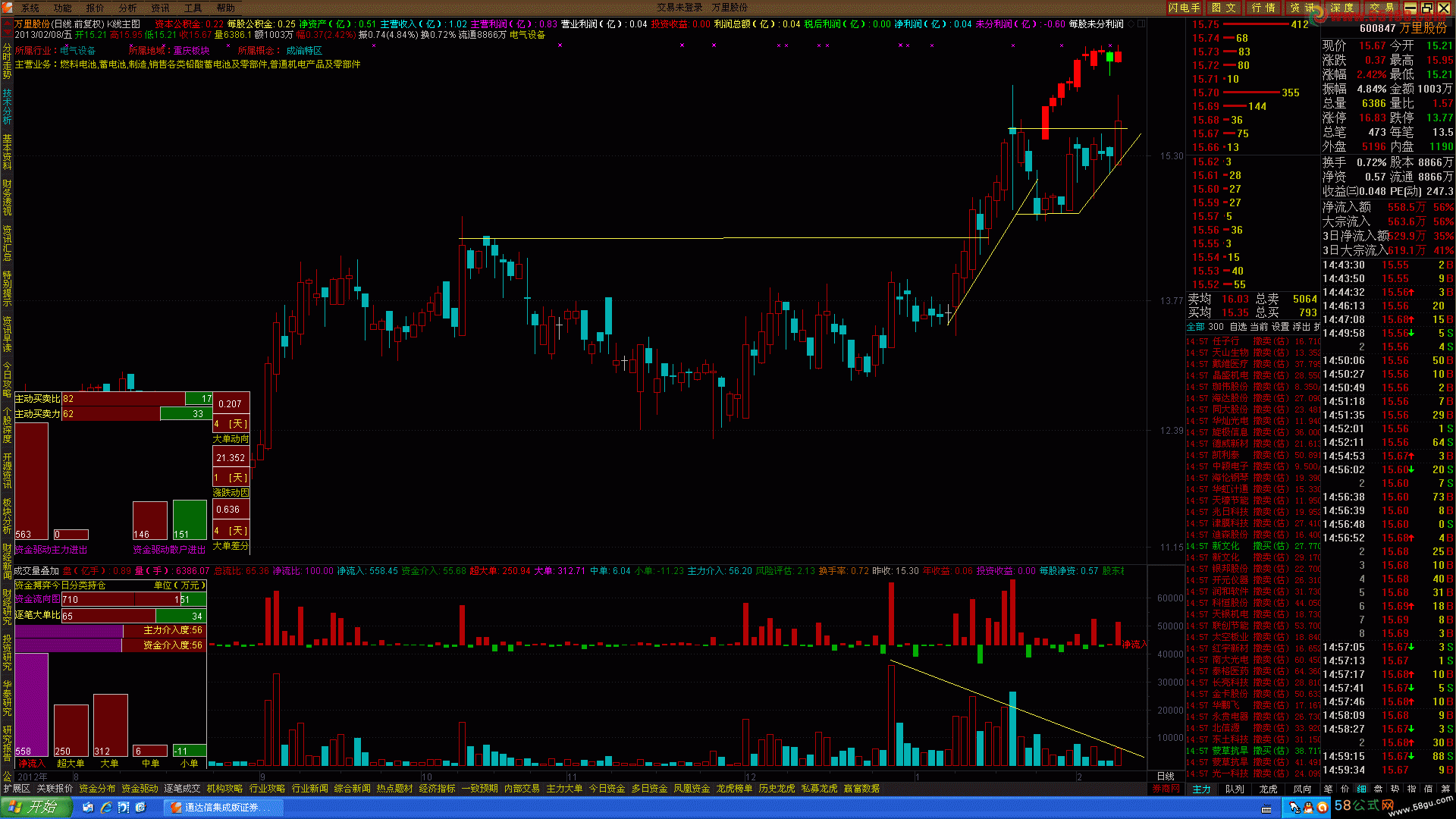
Task: Click the 涨跌动因 indicator label
Action: pos(231,493)
